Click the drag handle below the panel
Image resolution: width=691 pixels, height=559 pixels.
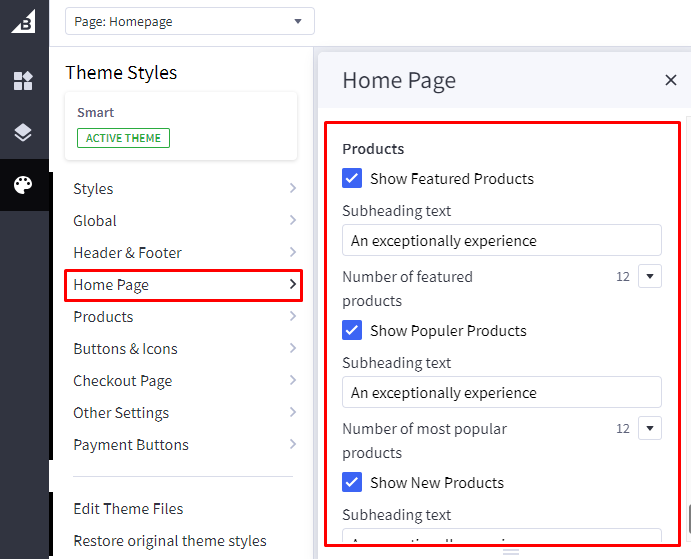[x=510, y=551]
